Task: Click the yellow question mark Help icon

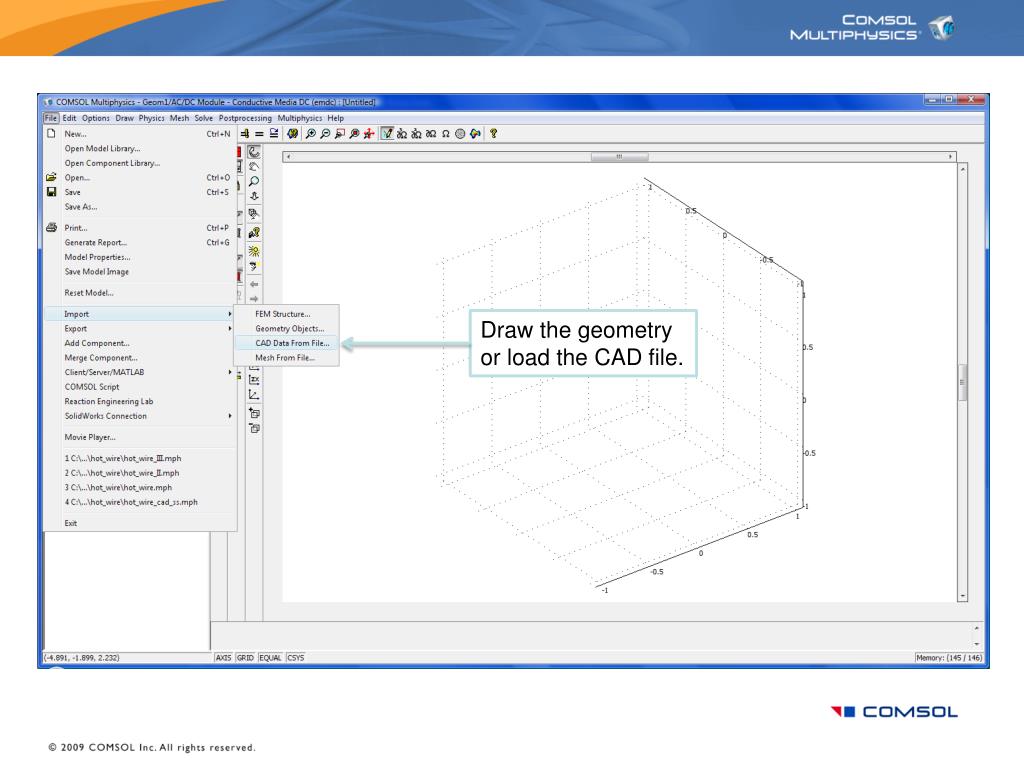Action: point(494,134)
